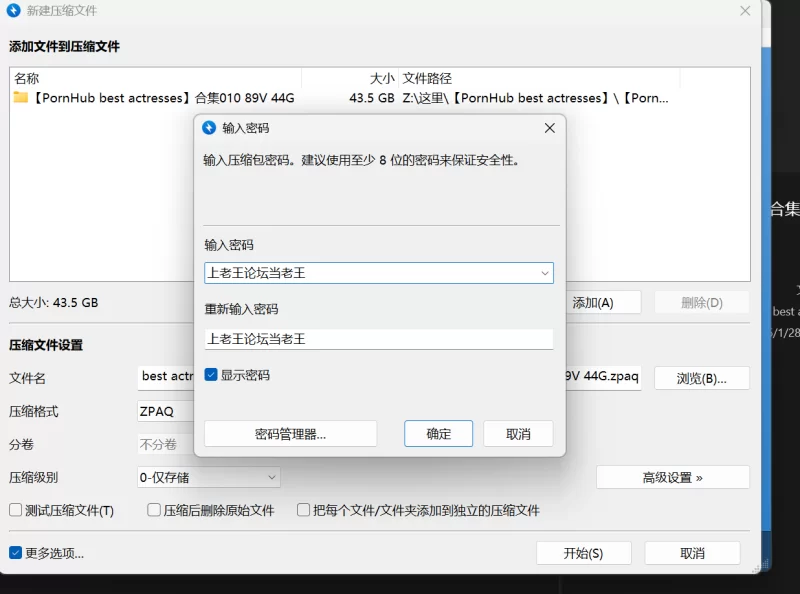Close the 输入密码 password dialog
Viewport: 800px width, 594px height.
point(549,128)
